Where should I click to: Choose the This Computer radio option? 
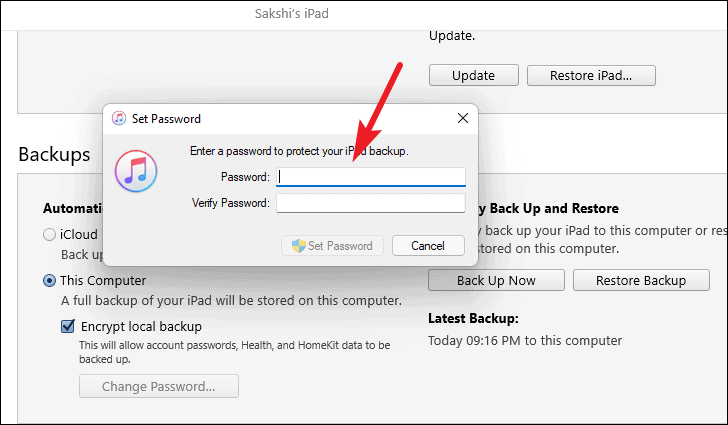pos(49,281)
